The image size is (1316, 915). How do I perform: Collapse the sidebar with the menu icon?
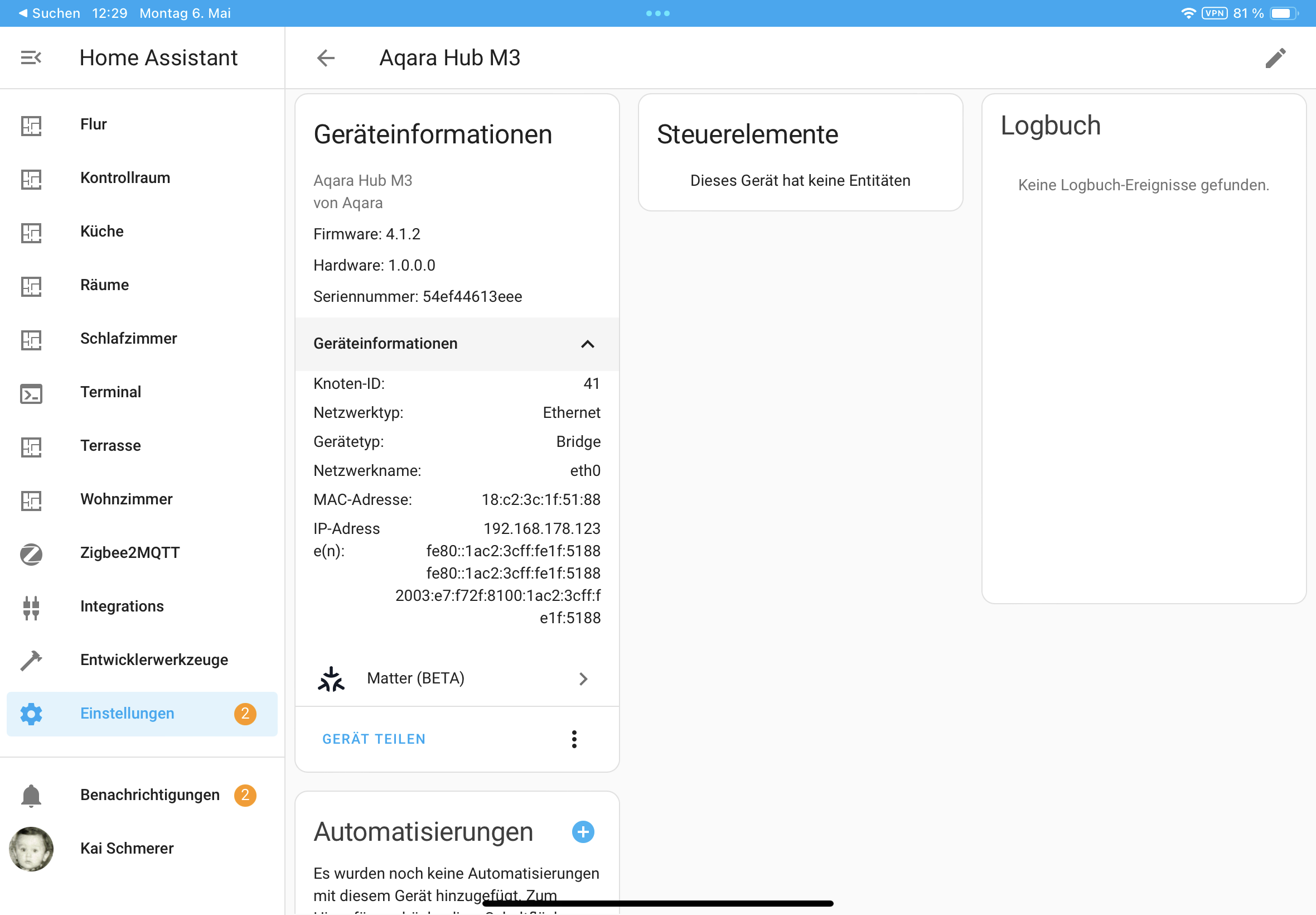[31, 58]
